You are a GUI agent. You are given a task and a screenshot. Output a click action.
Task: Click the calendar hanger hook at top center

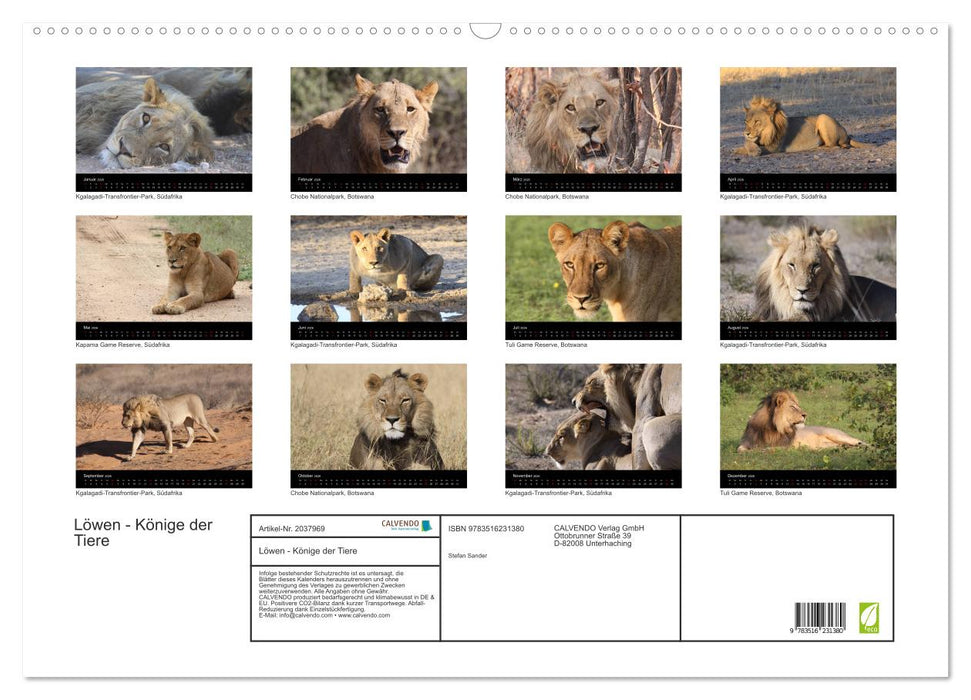[485, 31]
